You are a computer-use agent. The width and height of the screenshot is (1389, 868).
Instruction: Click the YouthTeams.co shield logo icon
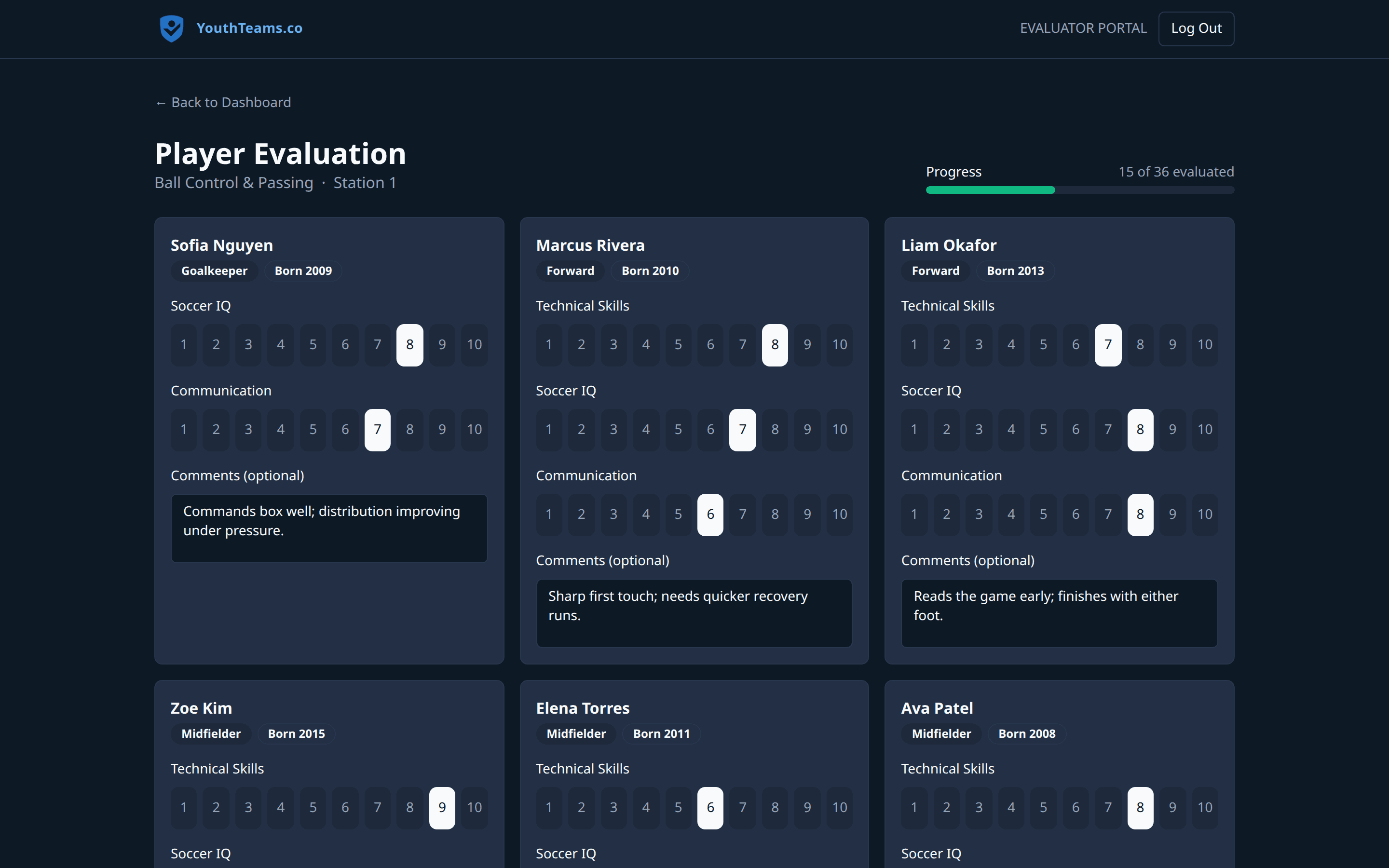point(171,28)
